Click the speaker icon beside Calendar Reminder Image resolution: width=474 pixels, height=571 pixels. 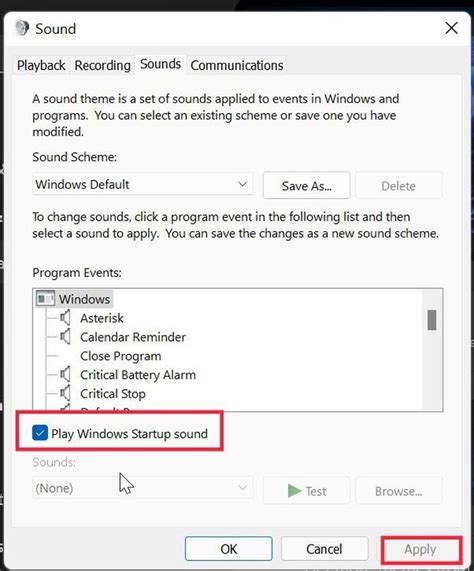(66, 337)
